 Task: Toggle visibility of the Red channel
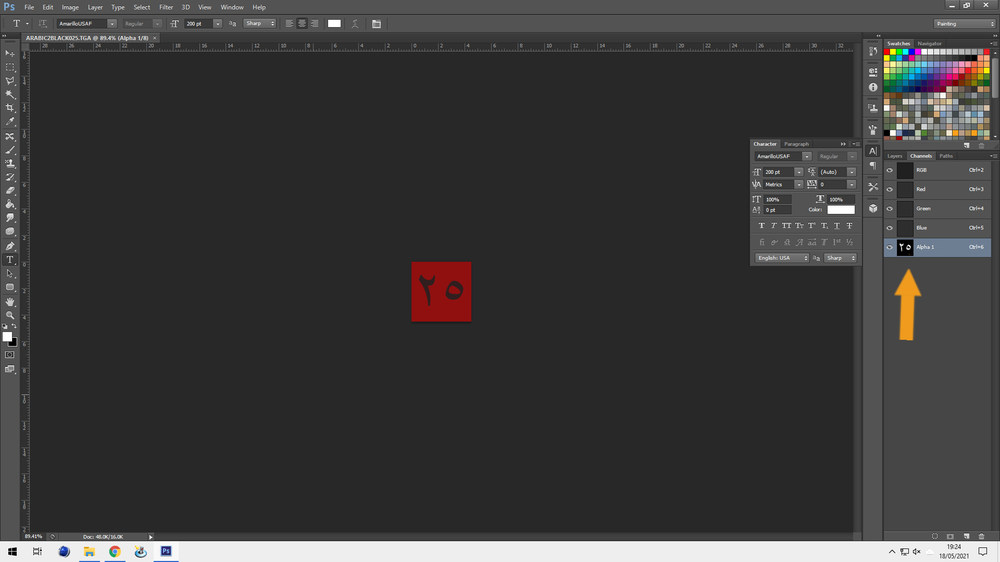[x=889, y=189]
